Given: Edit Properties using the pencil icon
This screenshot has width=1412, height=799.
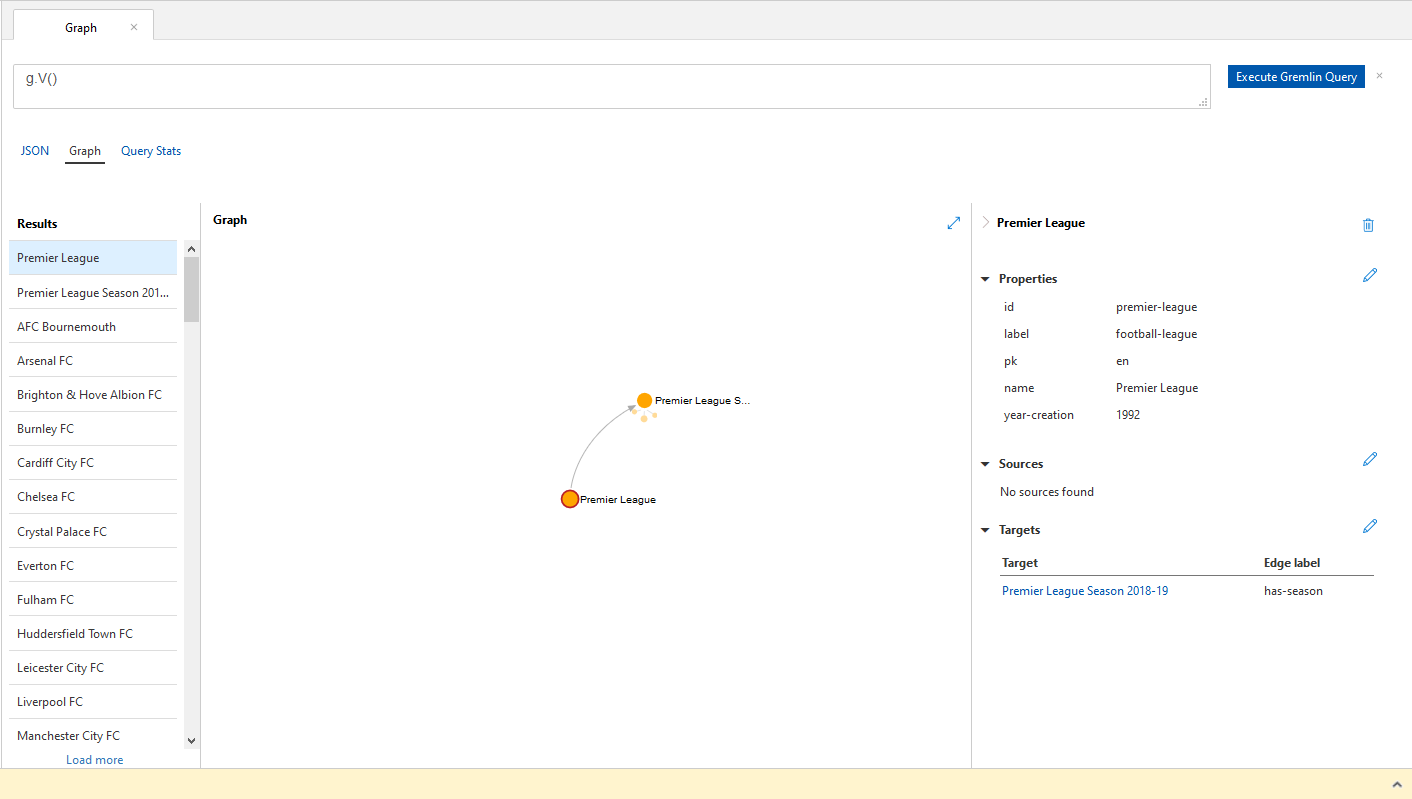Looking at the screenshot, I should pos(1370,275).
